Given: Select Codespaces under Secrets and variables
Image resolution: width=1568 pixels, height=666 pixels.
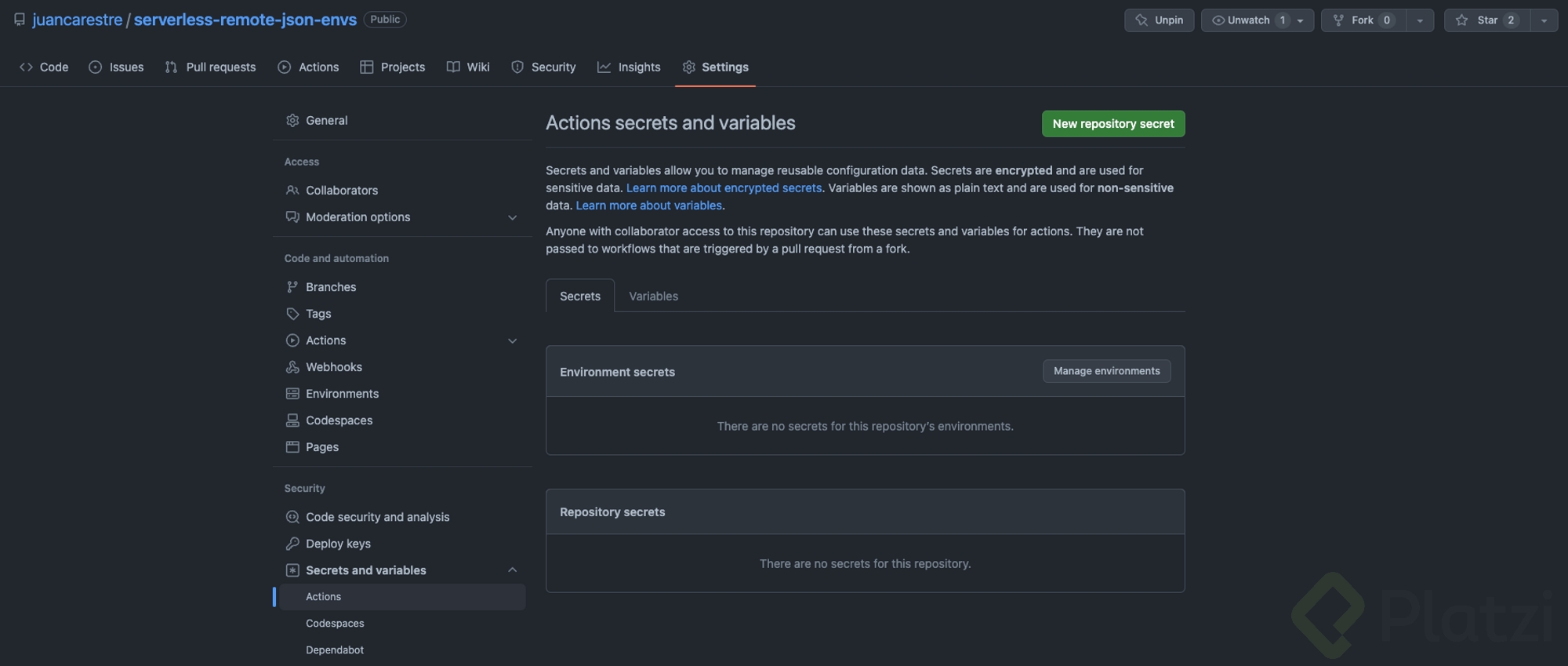Looking at the screenshot, I should [402, 624].
